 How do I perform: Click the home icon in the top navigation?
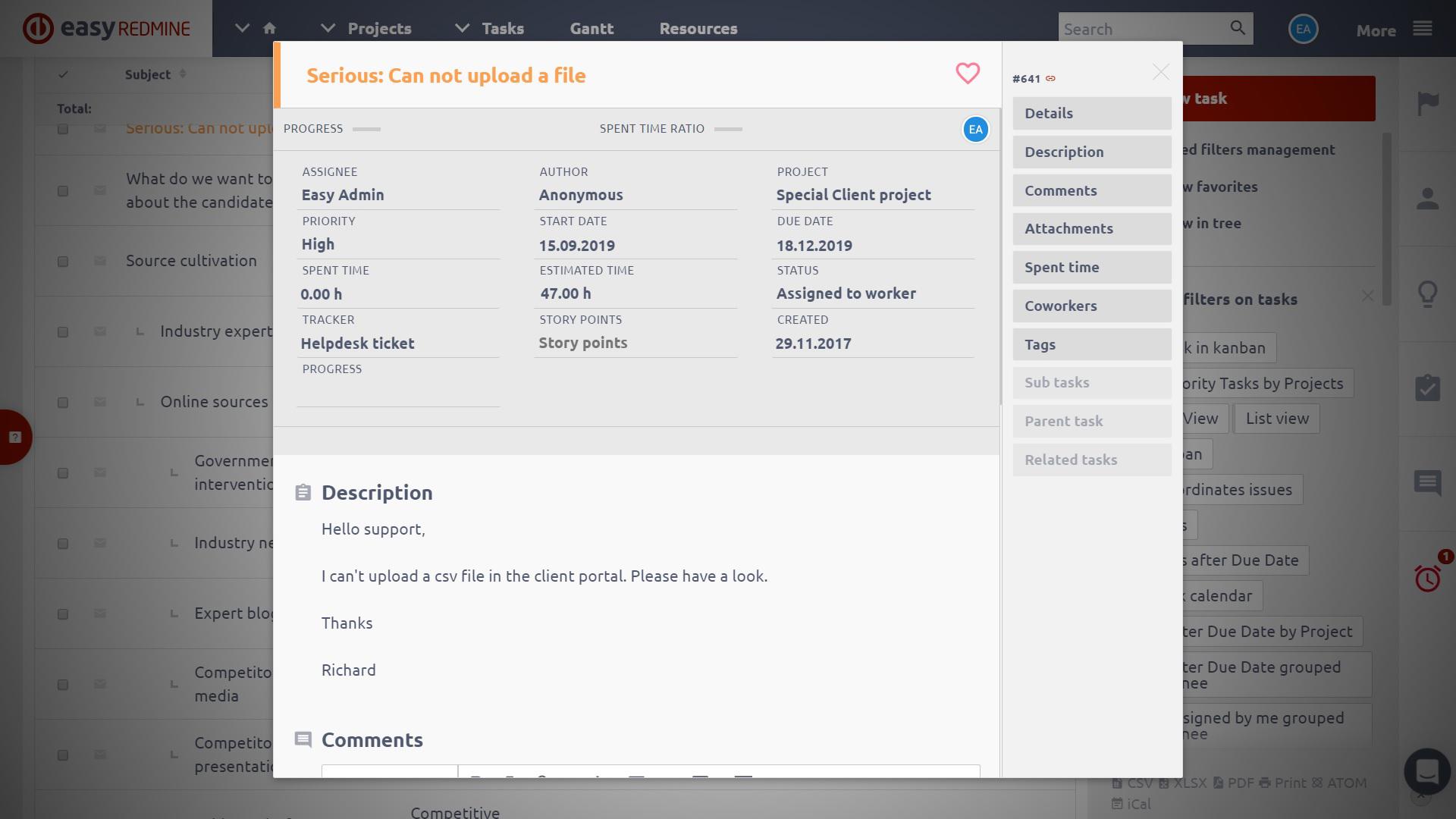point(269,28)
